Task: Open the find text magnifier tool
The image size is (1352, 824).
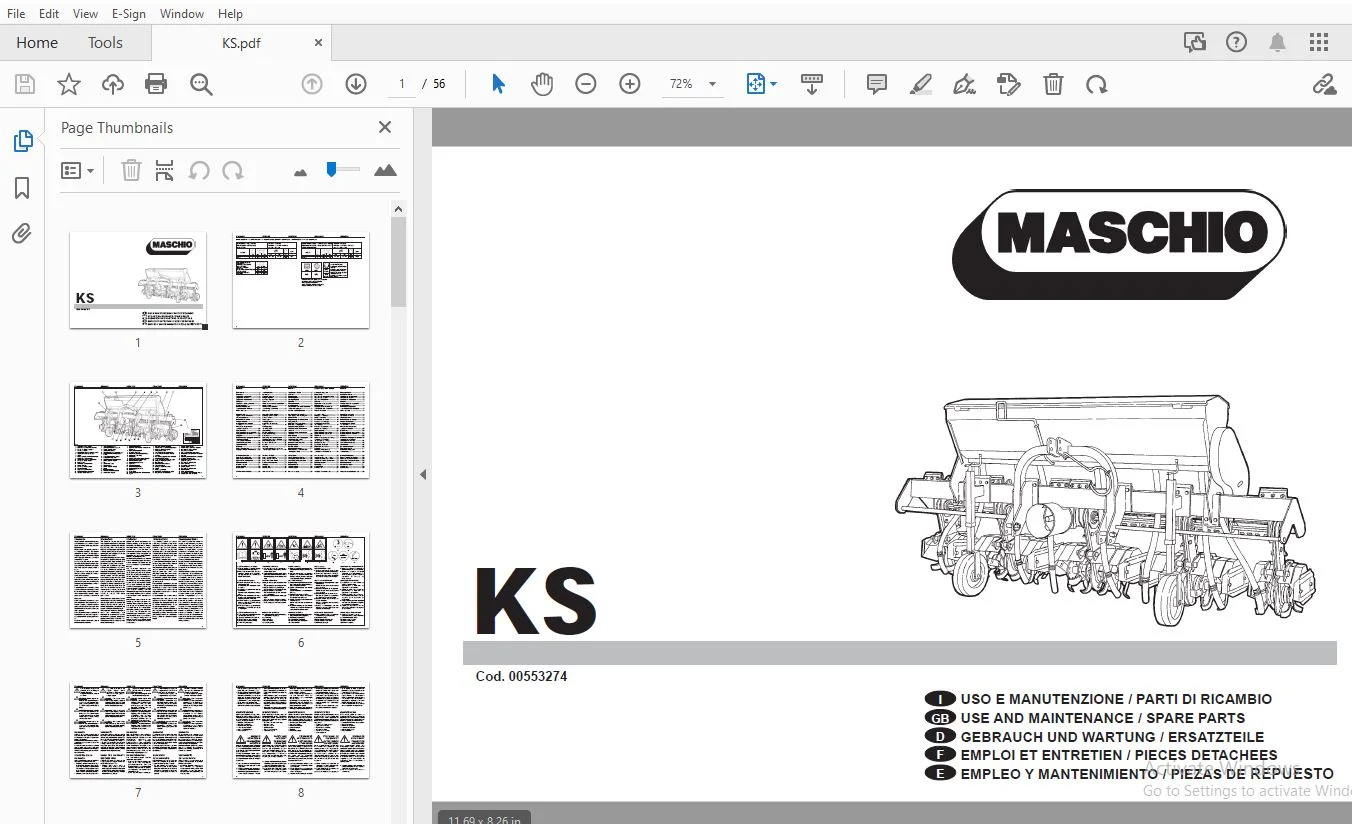Action: (201, 85)
